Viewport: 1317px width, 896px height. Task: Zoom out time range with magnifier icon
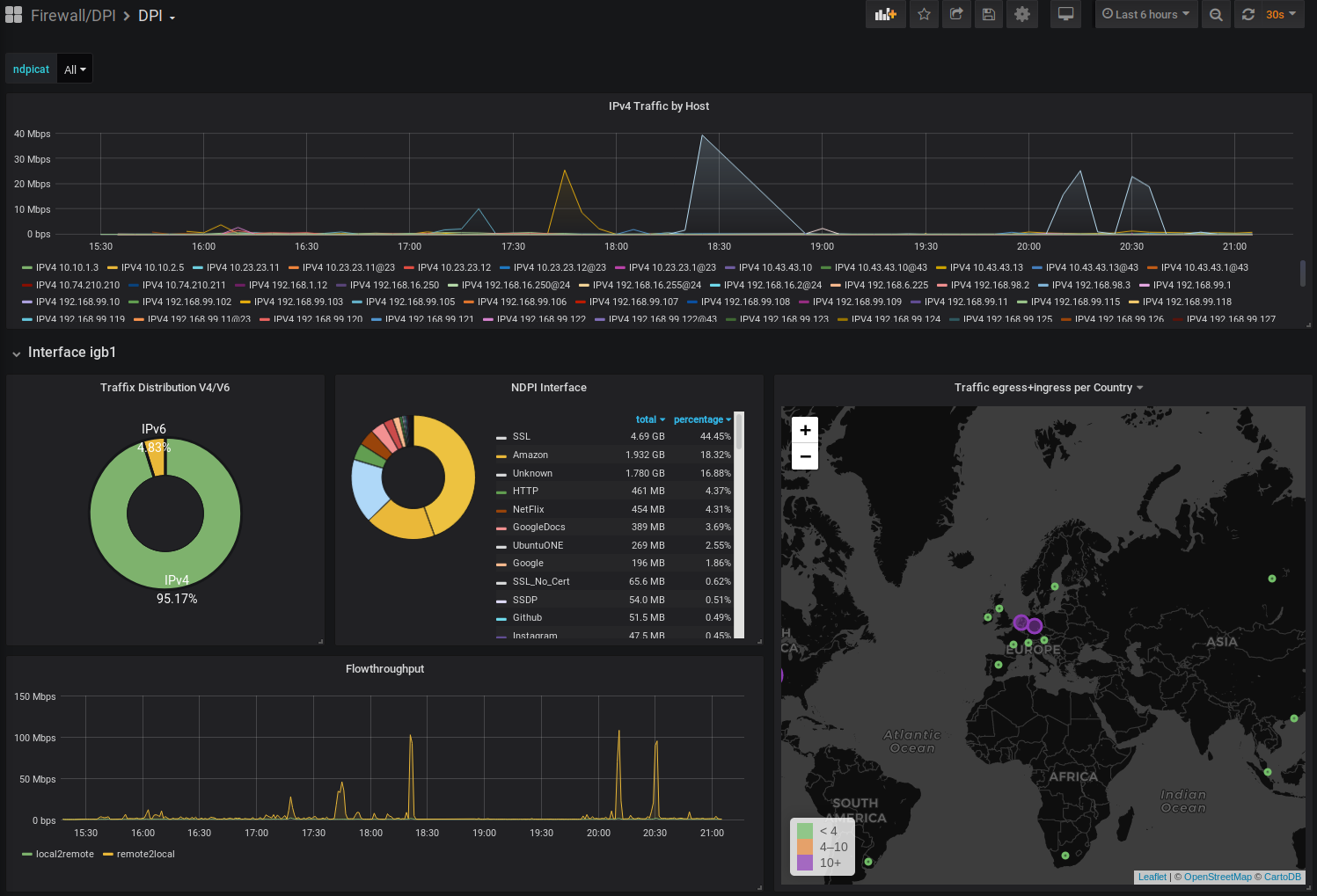pyautogui.click(x=1216, y=14)
